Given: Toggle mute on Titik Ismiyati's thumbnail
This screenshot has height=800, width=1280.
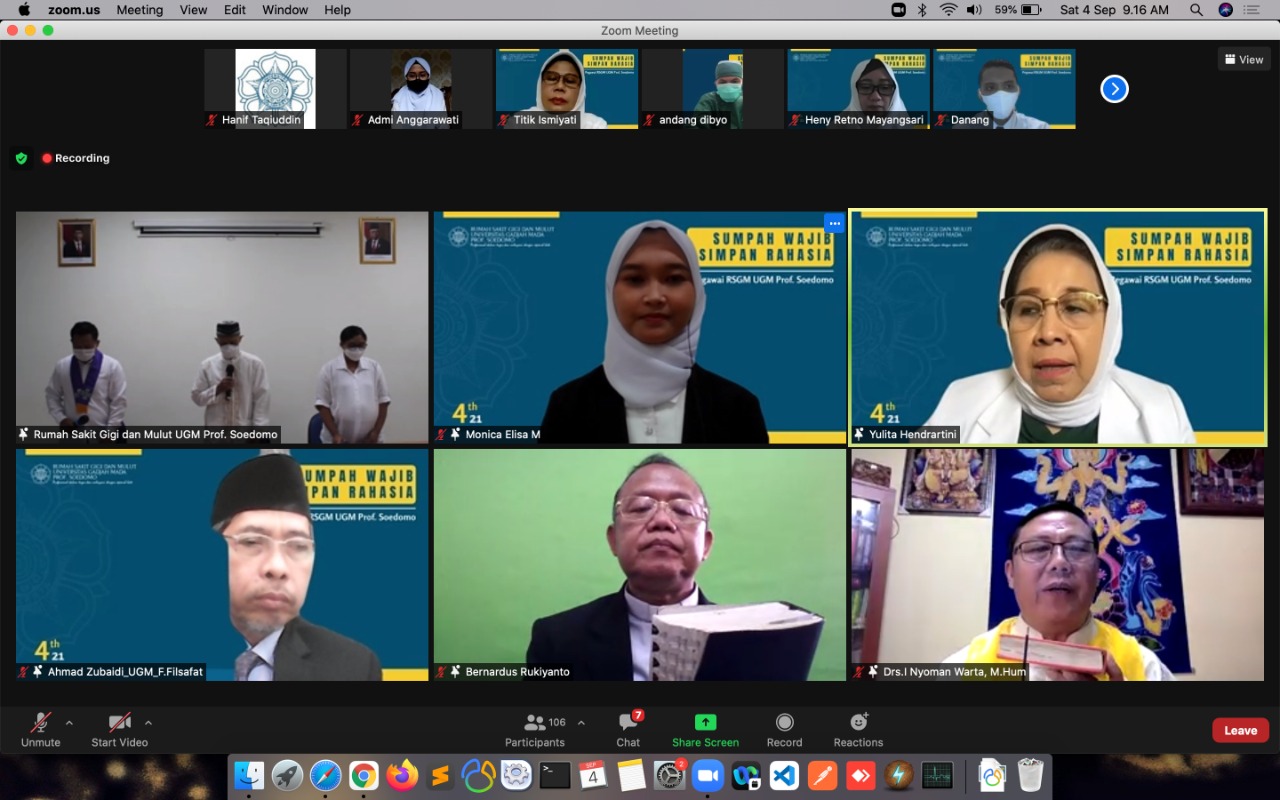Looking at the screenshot, I should 501,122.
